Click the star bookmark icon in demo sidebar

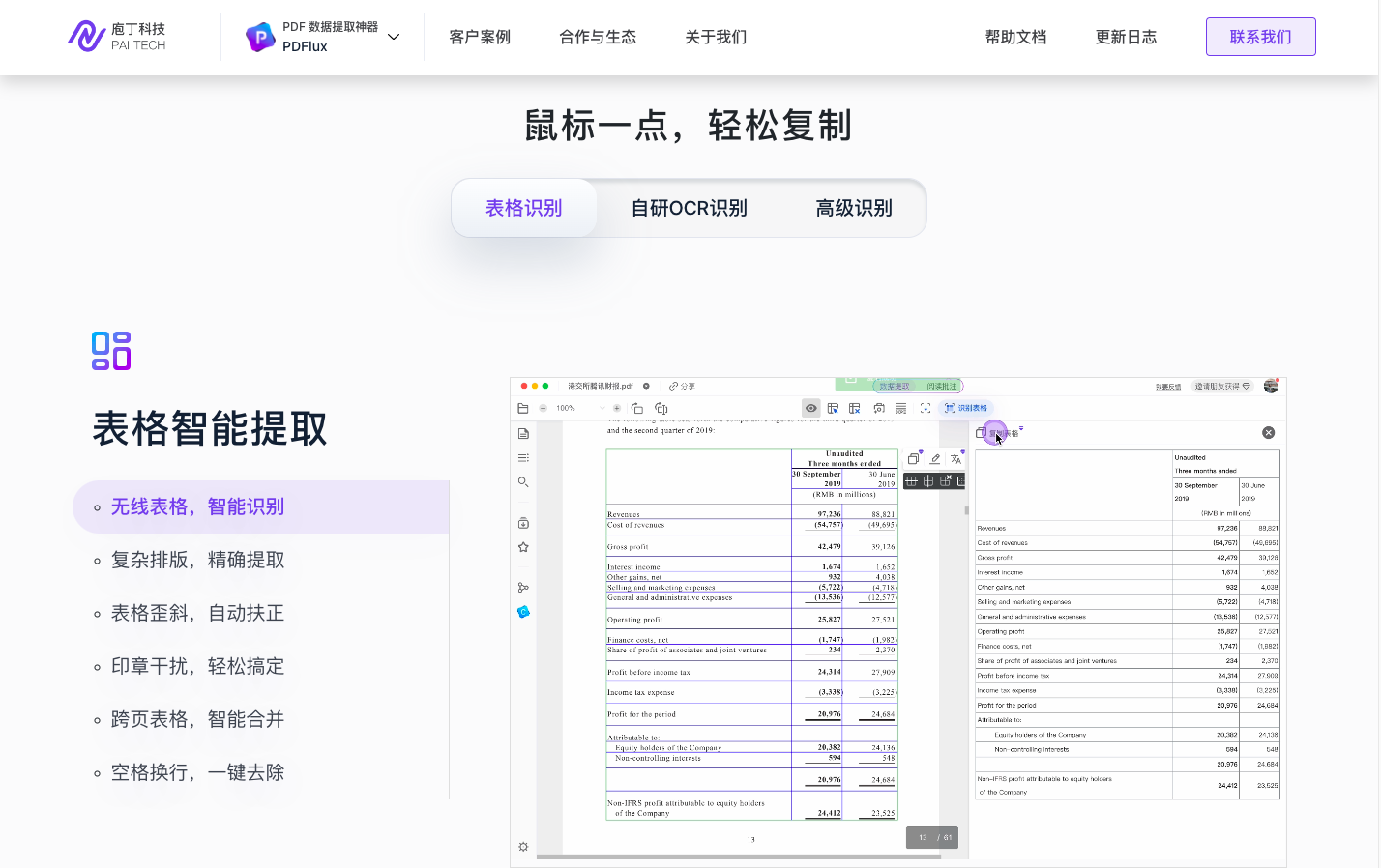click(x=523, y=547)
